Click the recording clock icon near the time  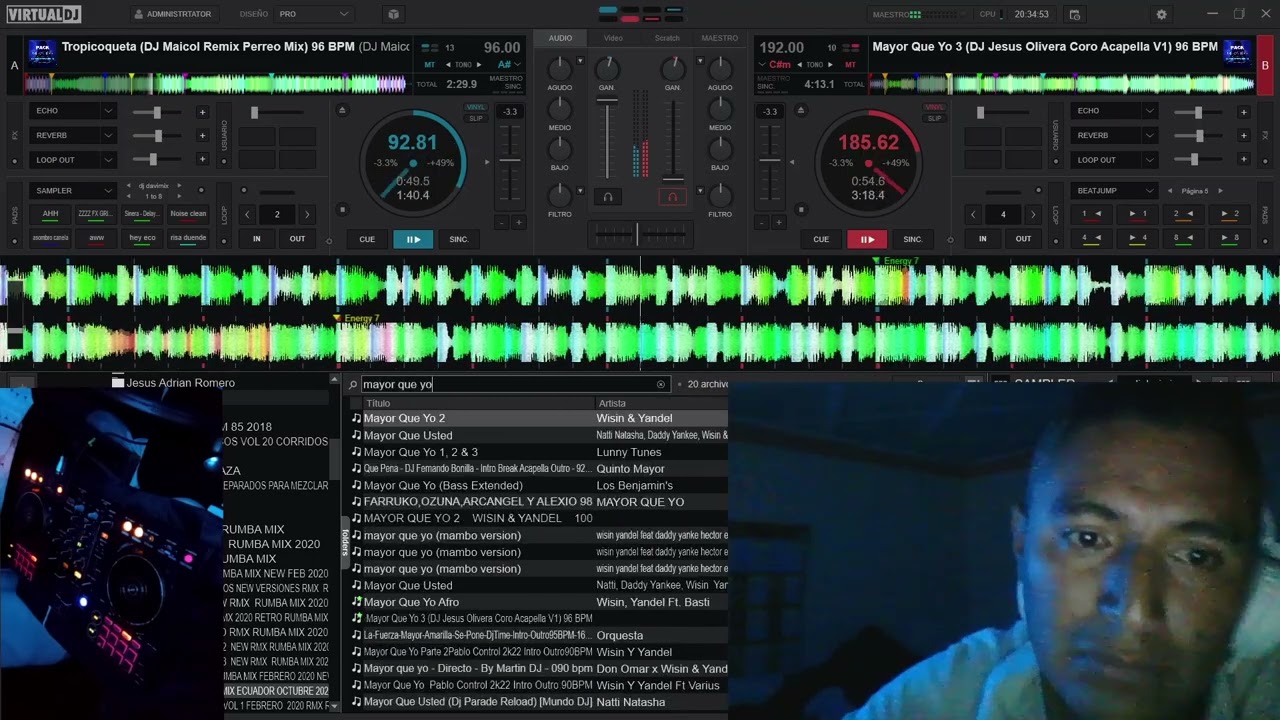point(1074,15)
